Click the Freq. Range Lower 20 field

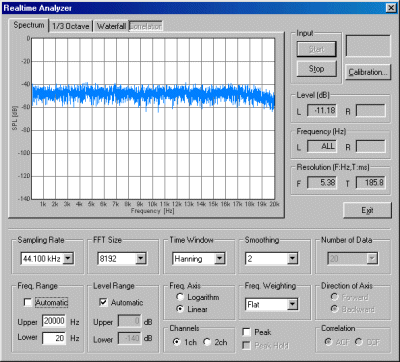coord(54,338)
